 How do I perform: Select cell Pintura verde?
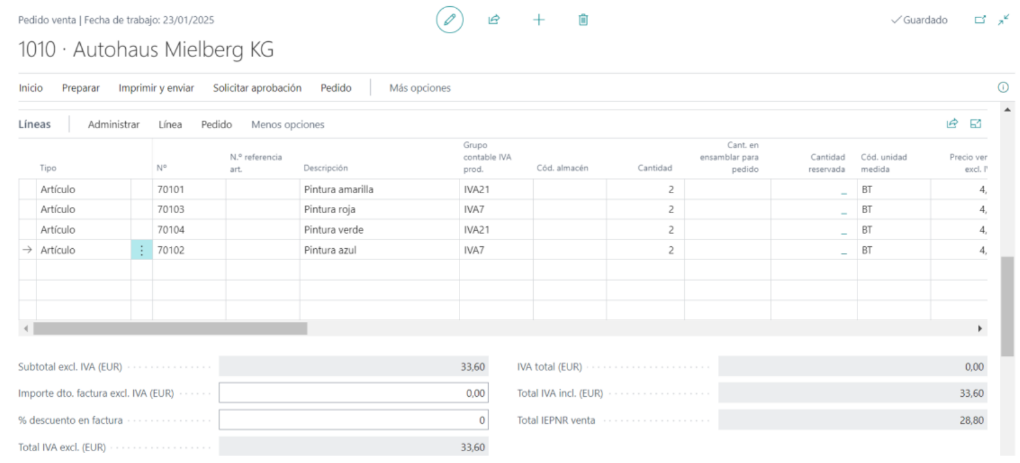point(379,230)
